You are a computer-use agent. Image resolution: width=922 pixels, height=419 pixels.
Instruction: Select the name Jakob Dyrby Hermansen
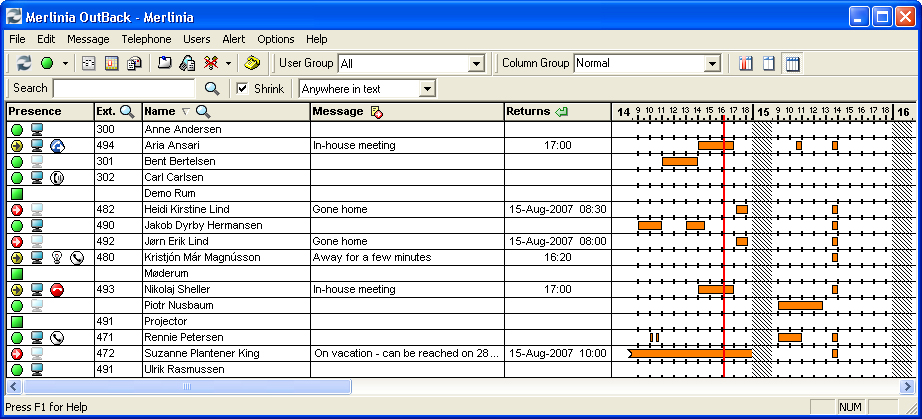[203, 226]
